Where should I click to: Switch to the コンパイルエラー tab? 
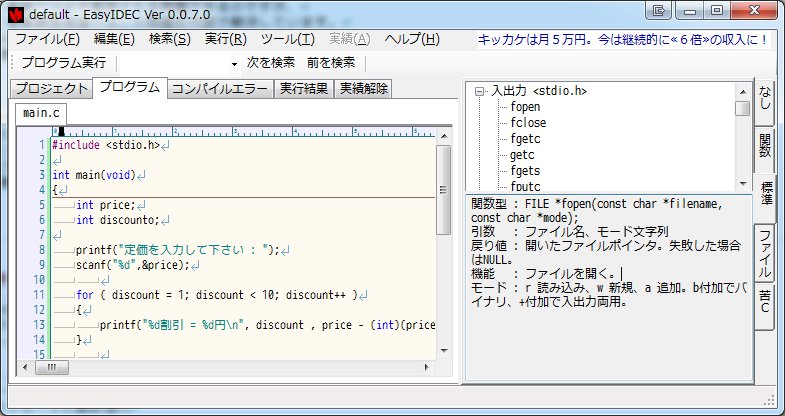(219, 88)
